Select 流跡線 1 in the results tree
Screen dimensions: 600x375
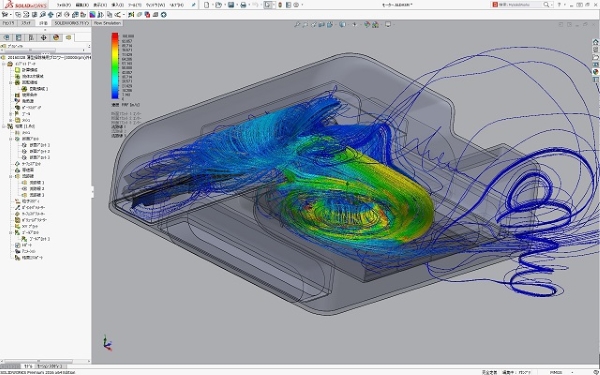[x=37, y=182]
